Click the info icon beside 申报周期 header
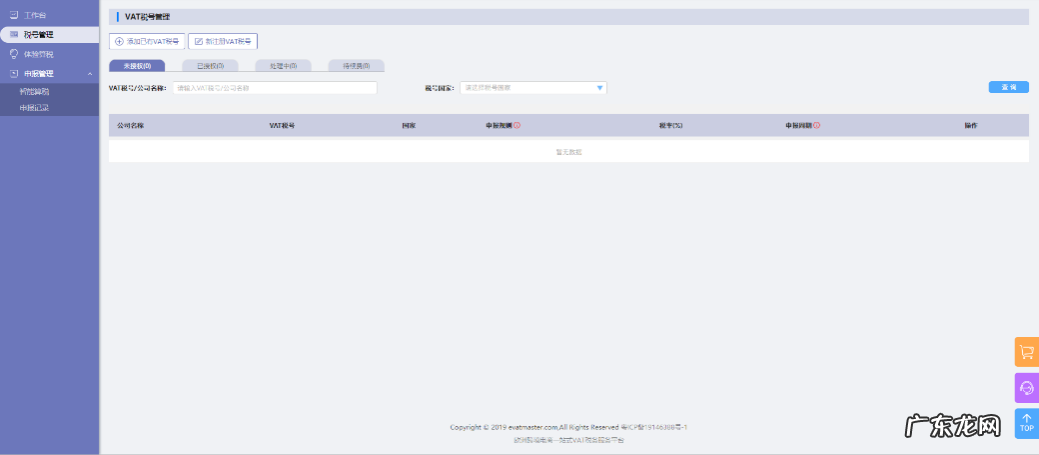Viewport: 1039px width, 455px height. [x=816, y=125]
